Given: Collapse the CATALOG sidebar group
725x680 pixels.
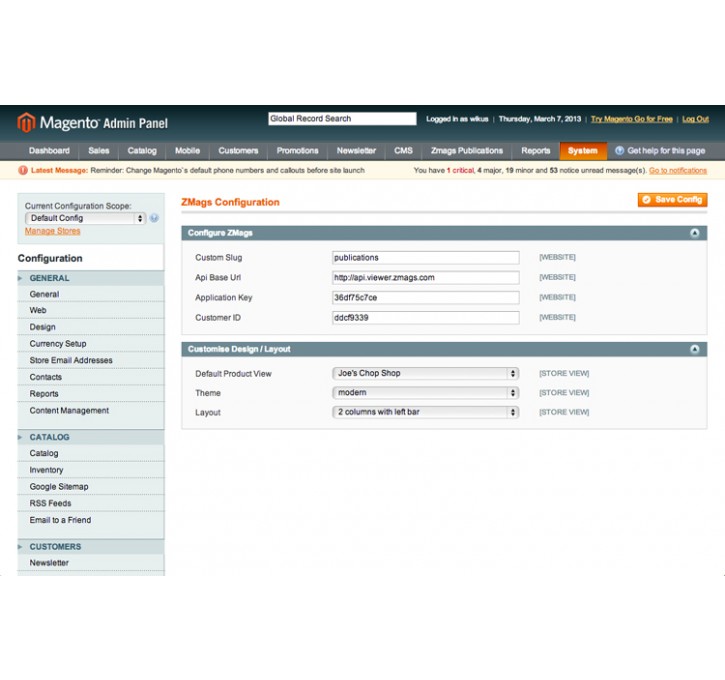Looking at the screenshot, I should pyautogui.click(x=91, y=437).
